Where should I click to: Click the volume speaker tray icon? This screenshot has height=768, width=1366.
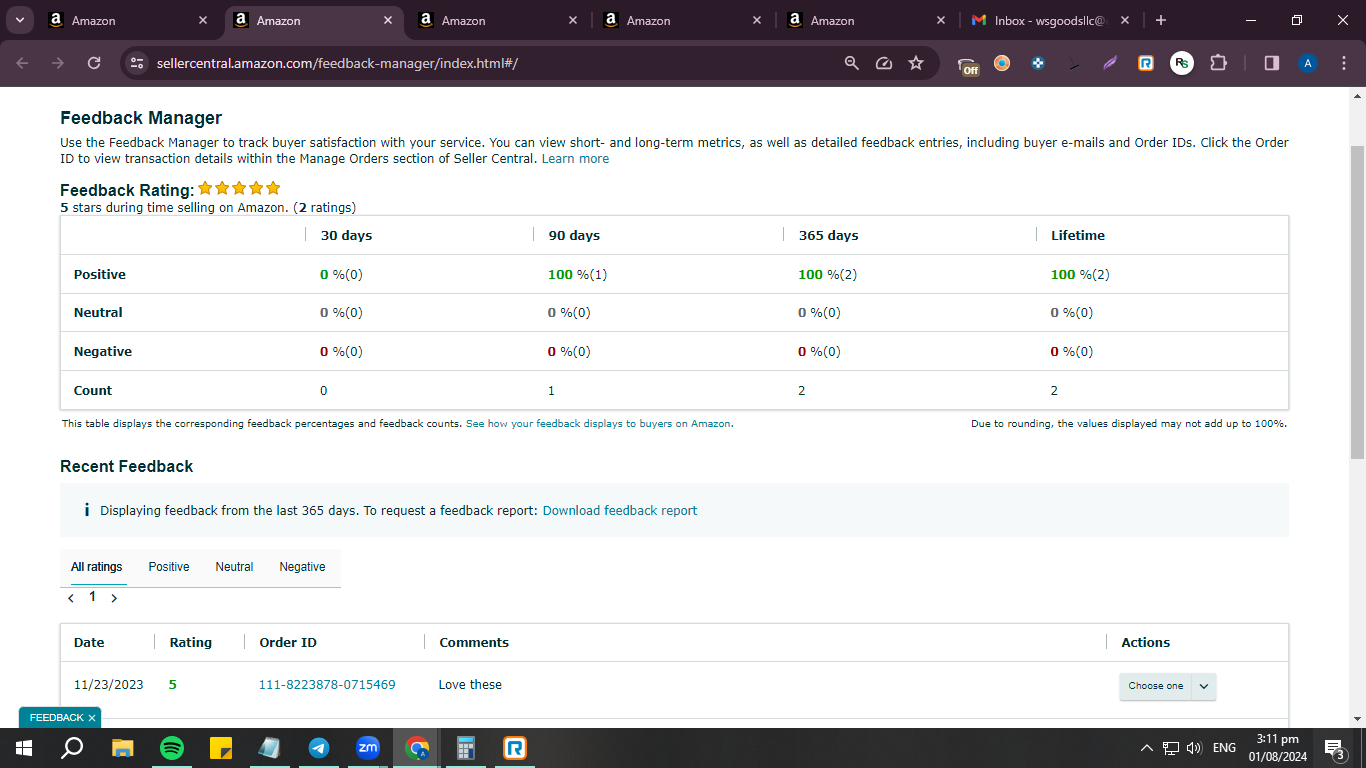click(x=1194, y=748)
